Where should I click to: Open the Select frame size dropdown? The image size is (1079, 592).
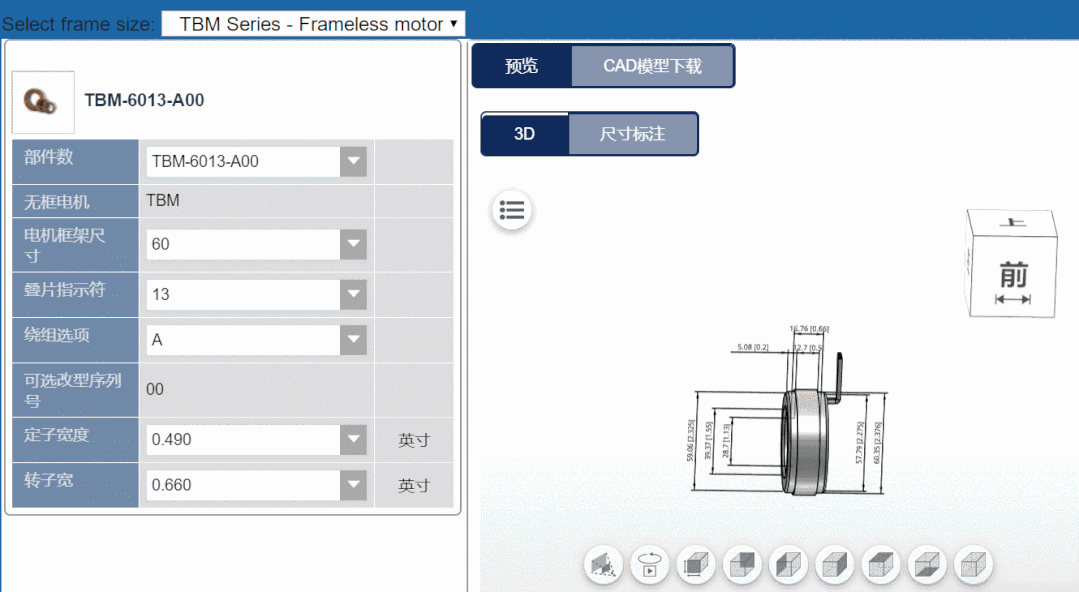coord(313,24)
